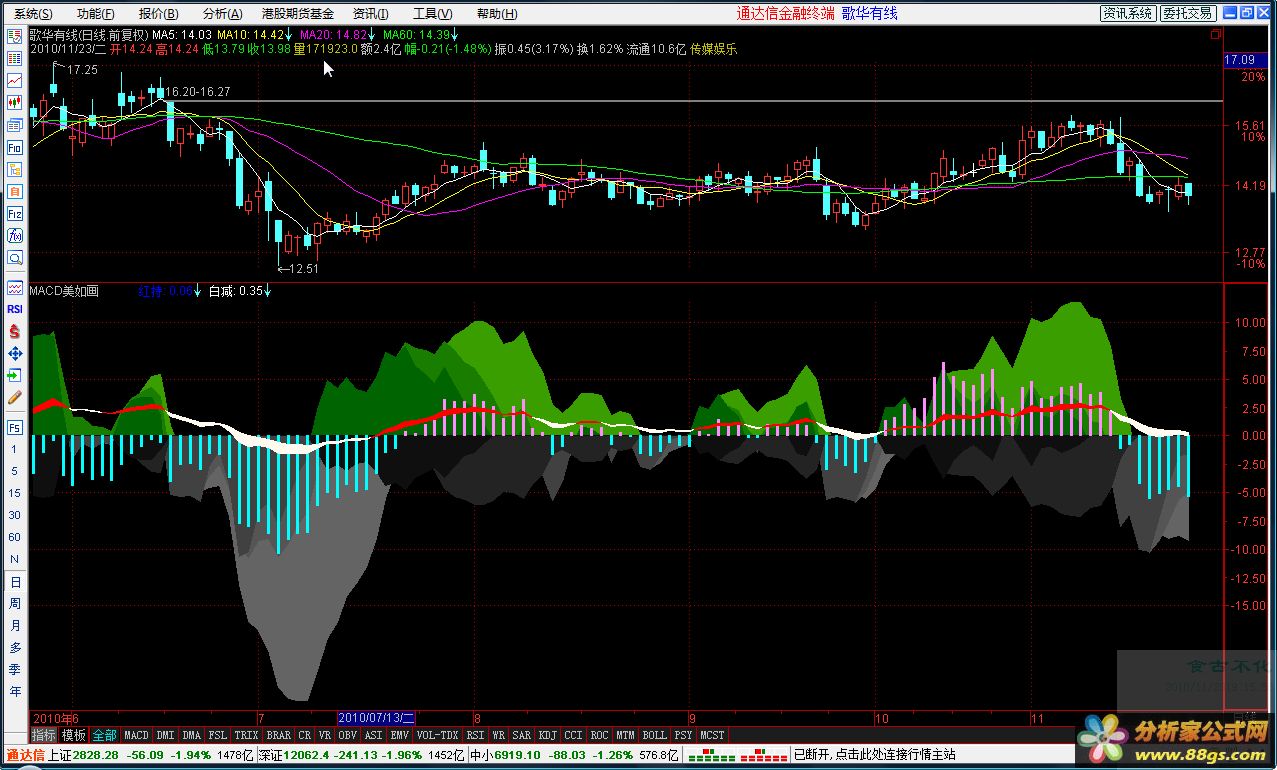Select the N custom period
Image resolution: width=1277 pixels, height=770 pixels.
15,560
